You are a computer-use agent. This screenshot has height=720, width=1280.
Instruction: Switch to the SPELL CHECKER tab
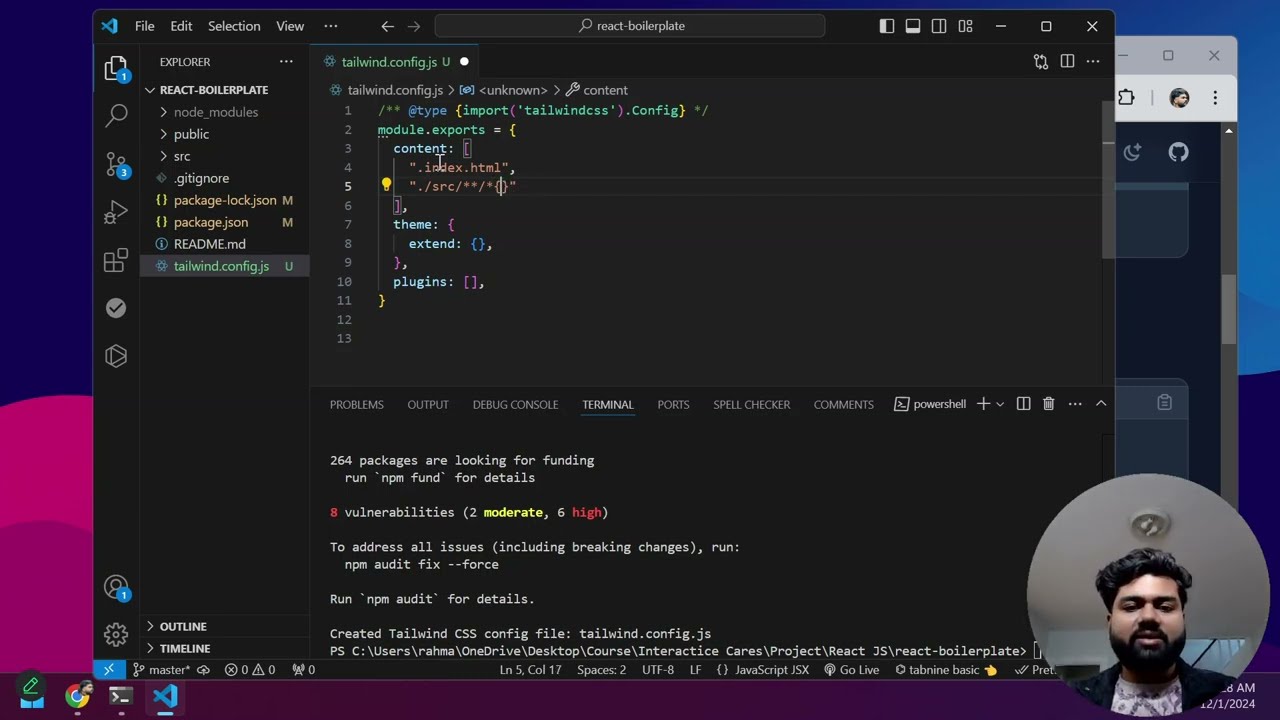click(752, 404)
